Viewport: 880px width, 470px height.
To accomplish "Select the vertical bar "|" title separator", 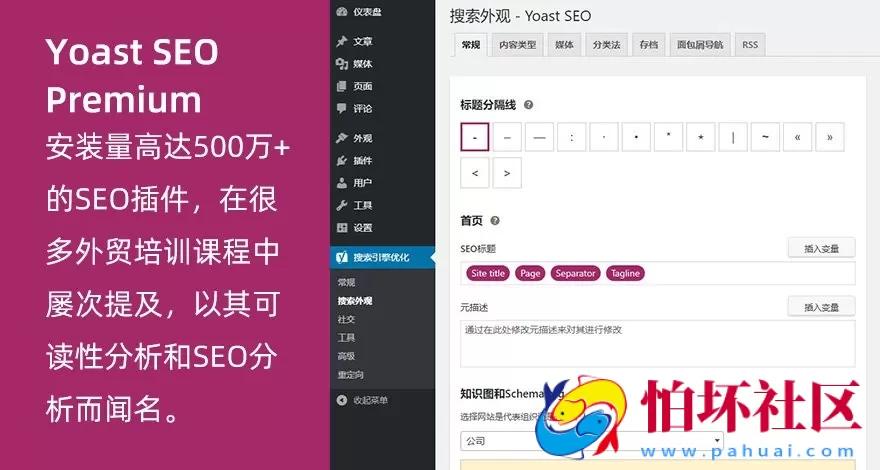I will point(733,137).
